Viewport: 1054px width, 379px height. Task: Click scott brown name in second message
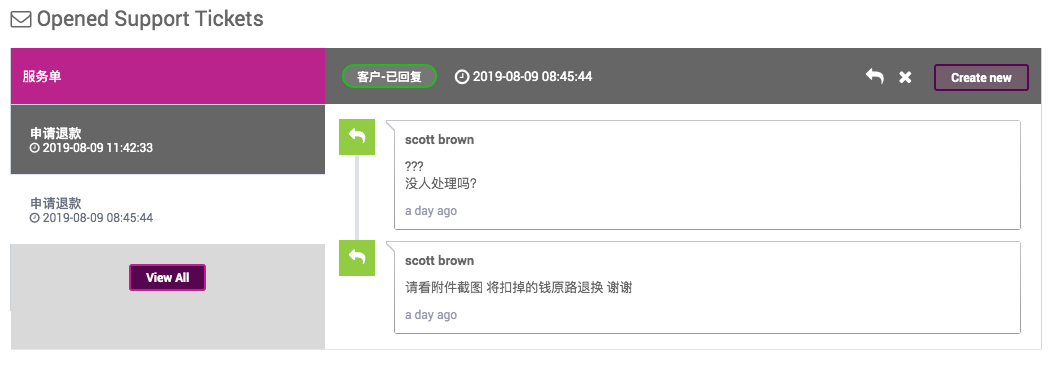click(x=440, y=261)
